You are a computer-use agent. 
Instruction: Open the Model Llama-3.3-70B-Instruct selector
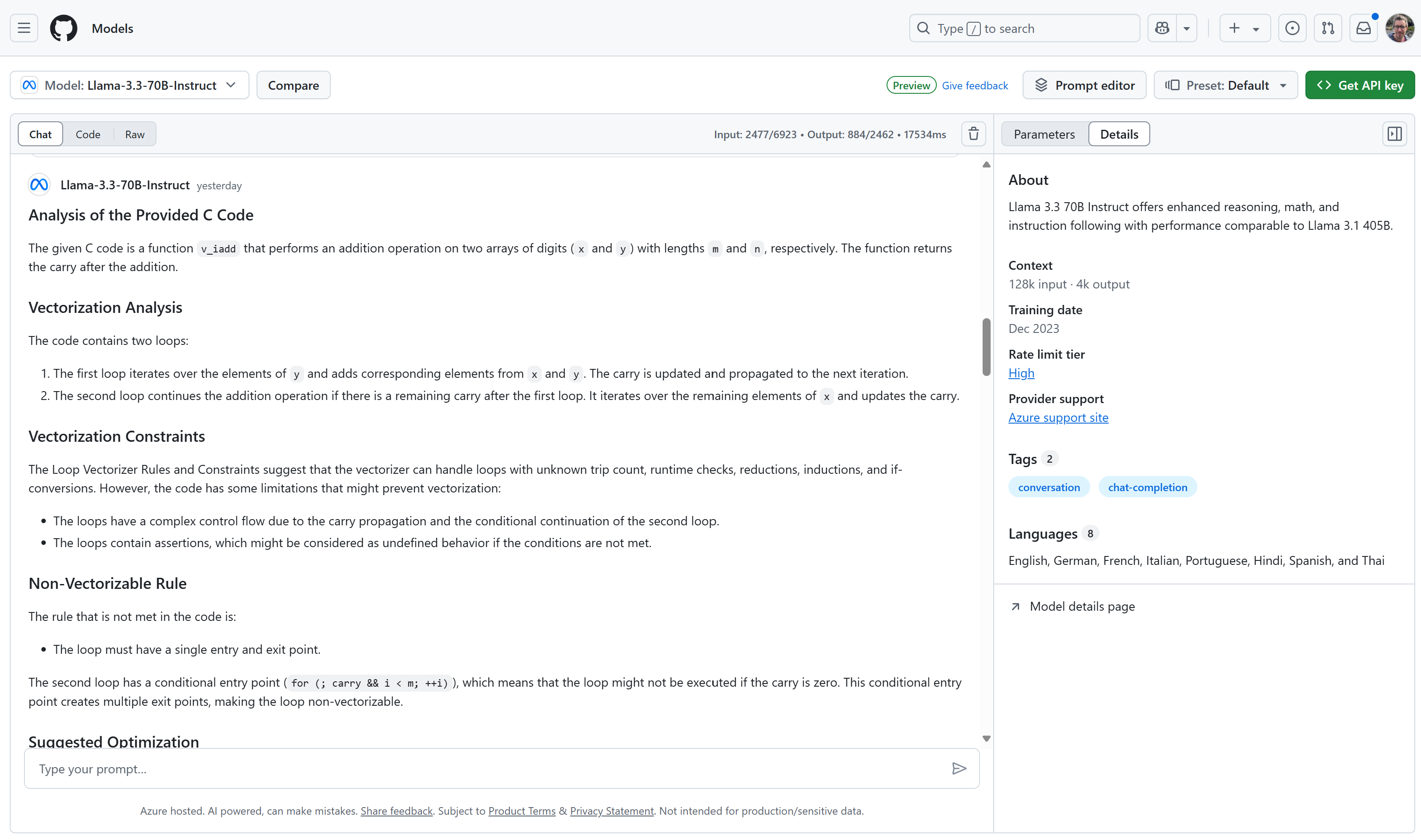coord(130,85)
